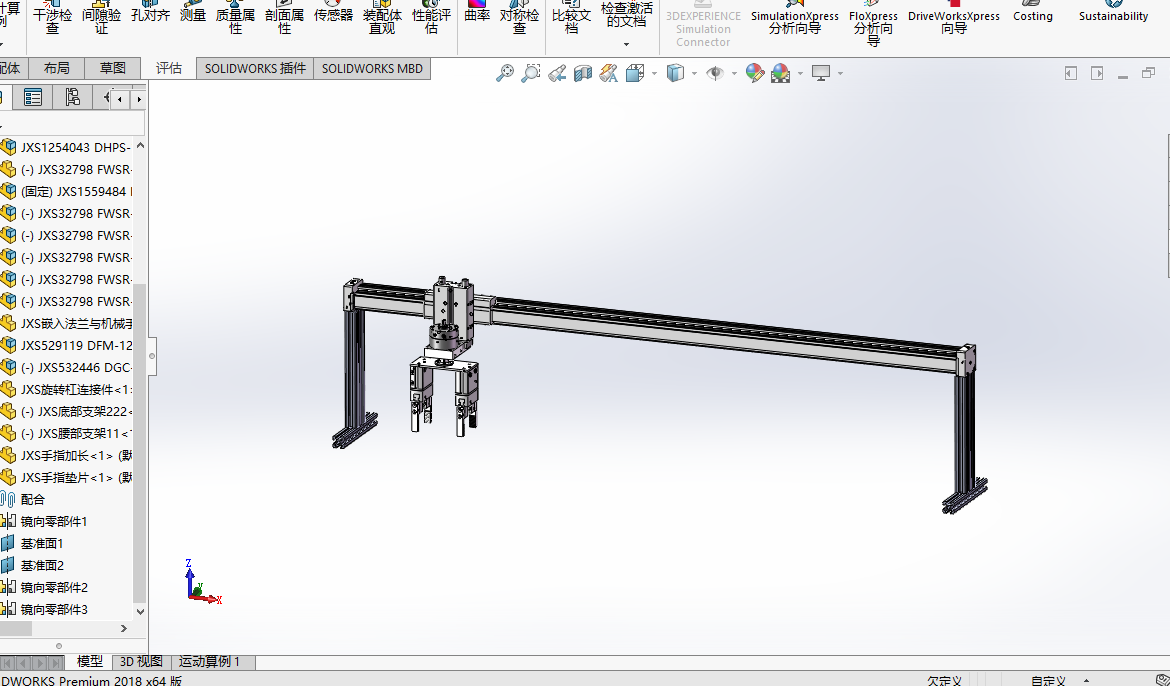Select the 配合 folder in tree
Screen dimensions: 1170x686
click(33, 499)
